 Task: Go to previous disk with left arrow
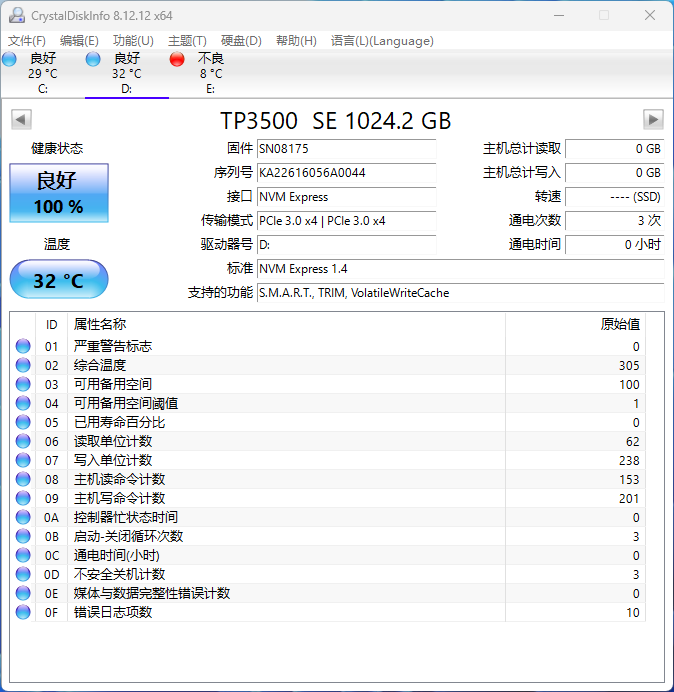click(21, 119)
